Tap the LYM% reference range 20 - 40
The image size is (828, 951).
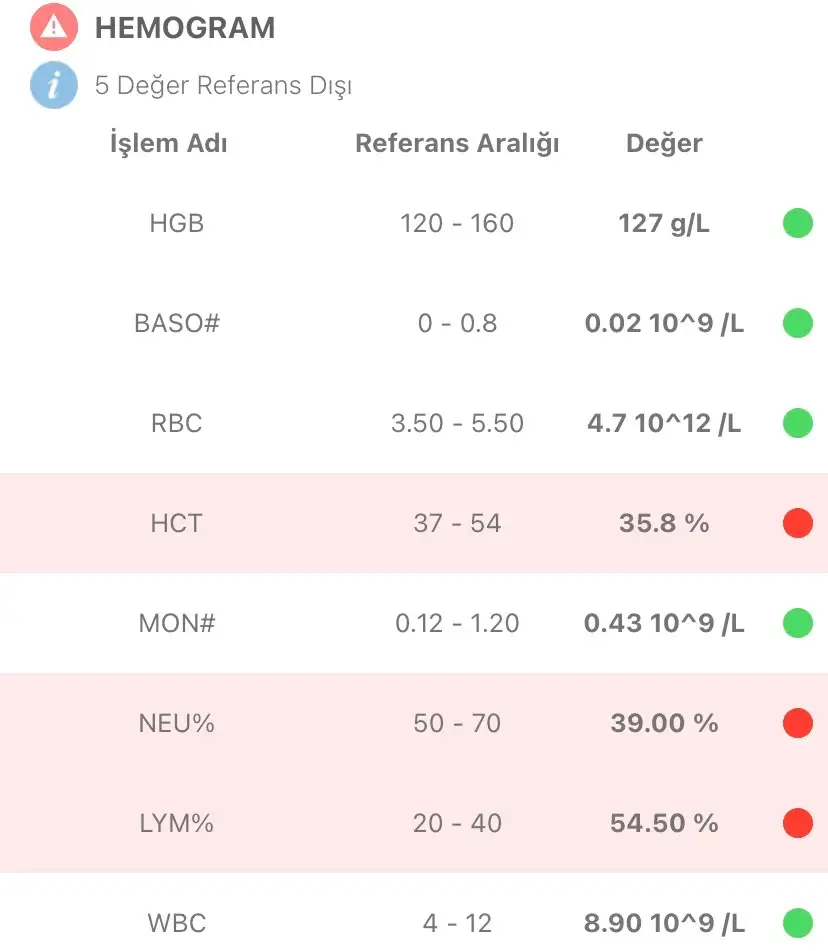point(457,823)
